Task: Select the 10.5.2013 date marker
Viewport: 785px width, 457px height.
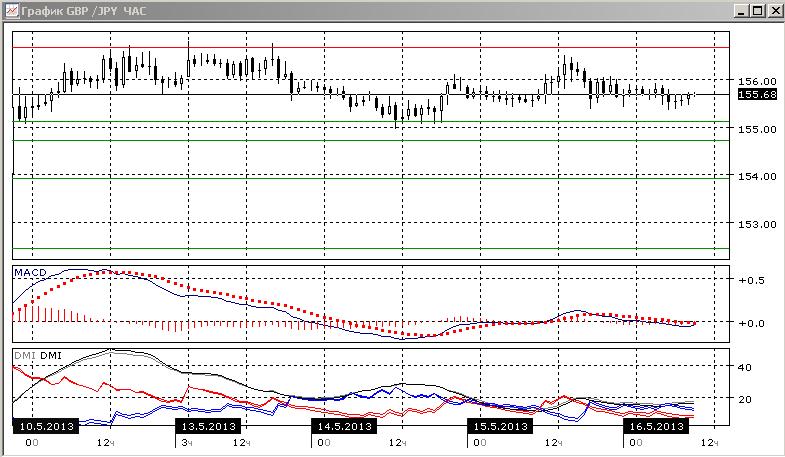Action: pyautogui.click(x=46, y=426)
